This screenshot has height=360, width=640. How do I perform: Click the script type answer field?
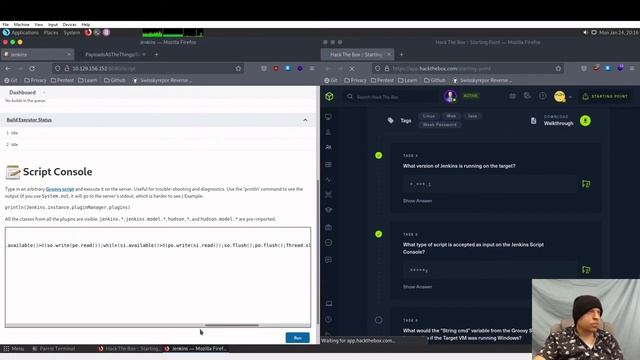click(x=490, y=270)
